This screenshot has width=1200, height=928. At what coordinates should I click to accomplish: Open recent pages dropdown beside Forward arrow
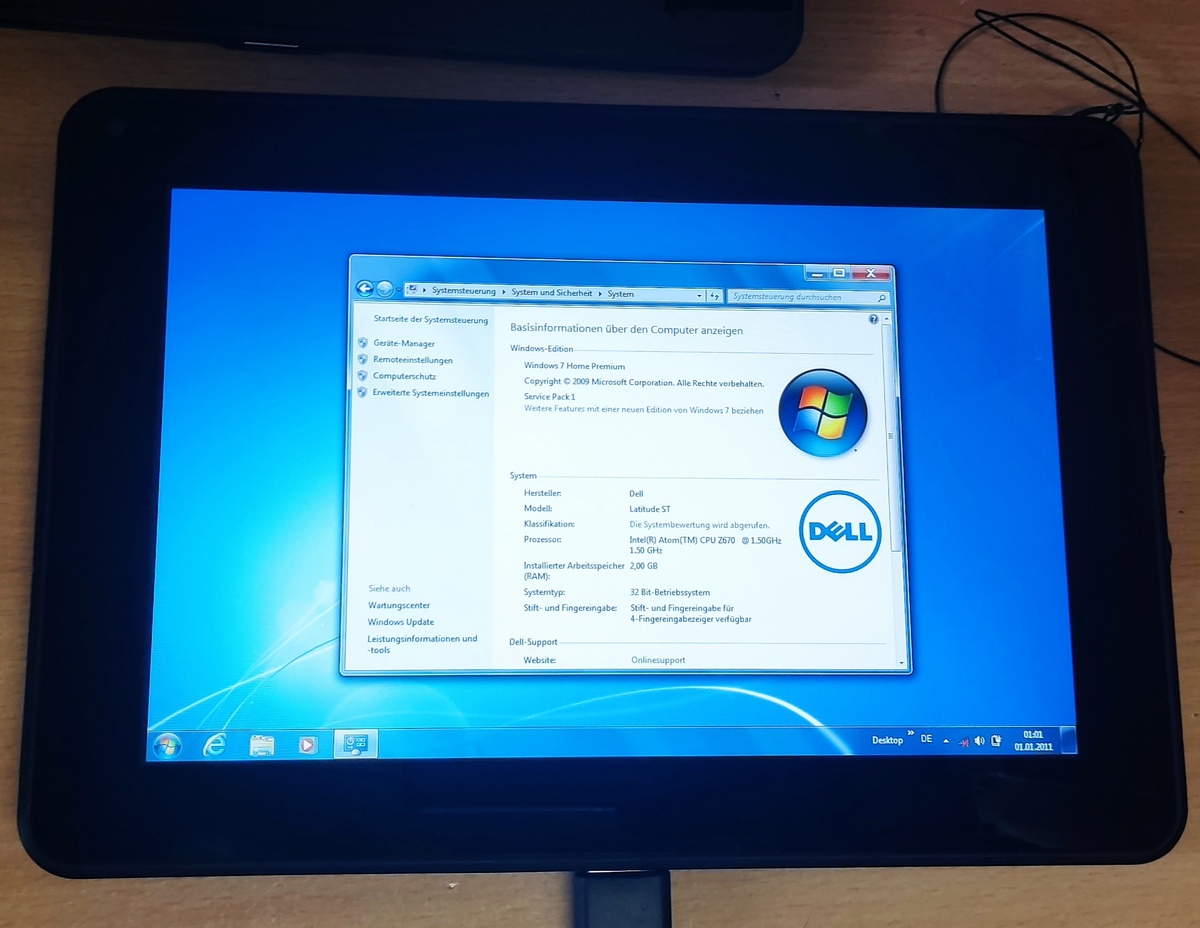coord(399,291)
